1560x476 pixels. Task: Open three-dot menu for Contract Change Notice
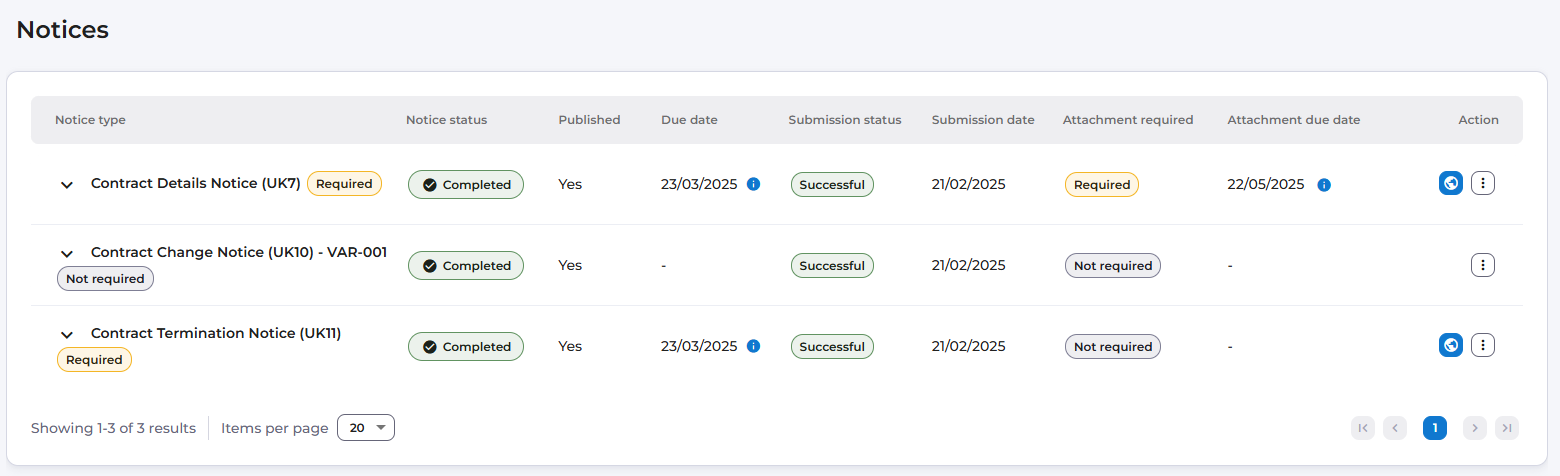pyautogui.click(x=1483, y=265)
